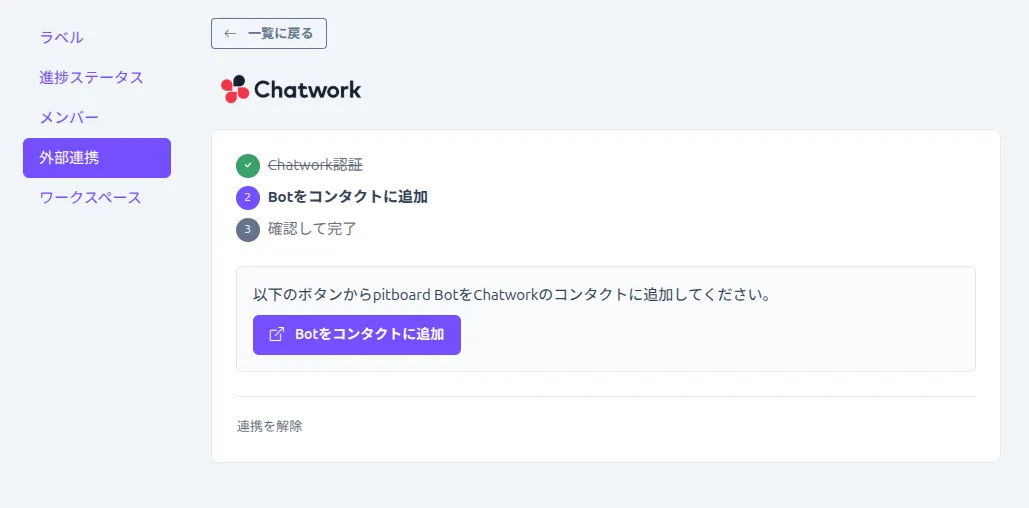Click the 一覧に戻る back button
The height and width of the screenshot is (508, 1029).
tap(269, 33)
